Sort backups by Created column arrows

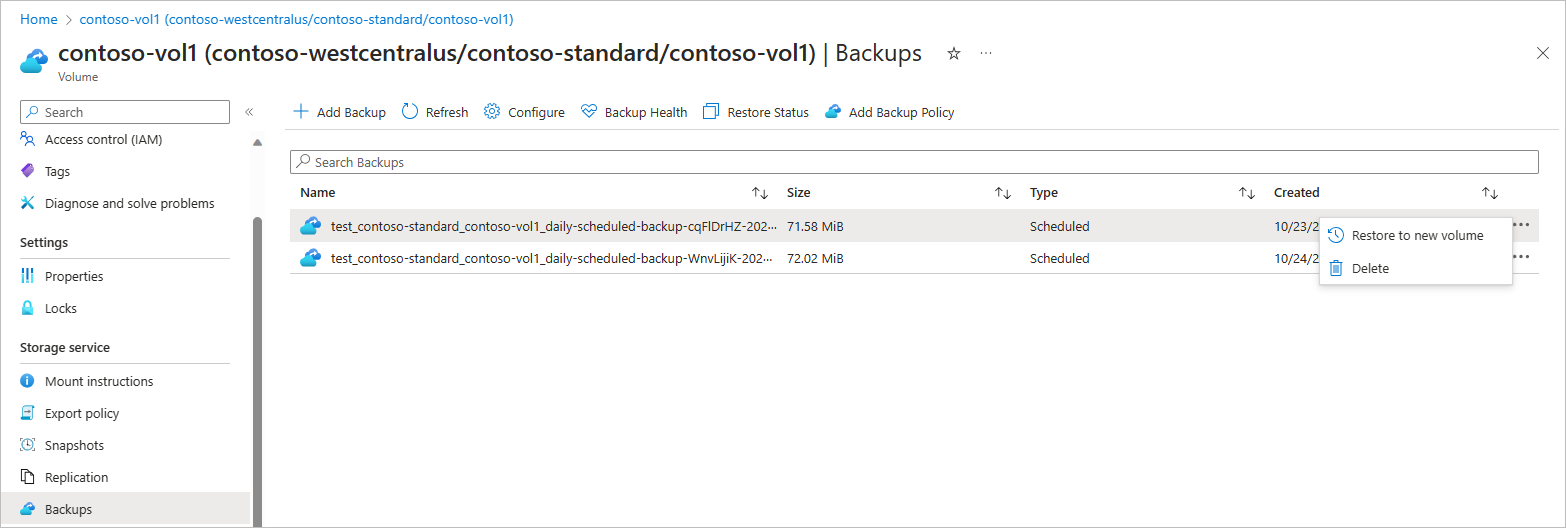[x=1490, y=193]
